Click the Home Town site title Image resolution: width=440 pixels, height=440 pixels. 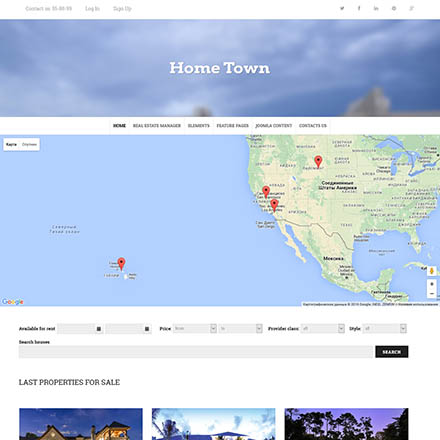pos(220,68)
